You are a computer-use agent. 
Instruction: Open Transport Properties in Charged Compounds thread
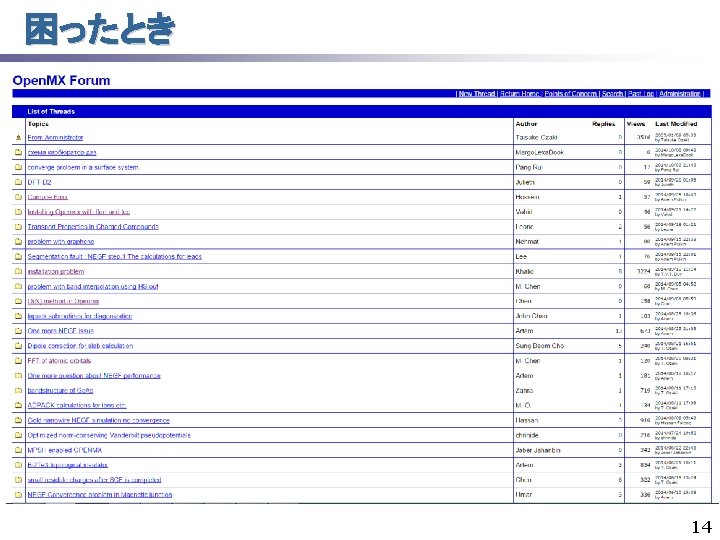[x=93, y=227]
